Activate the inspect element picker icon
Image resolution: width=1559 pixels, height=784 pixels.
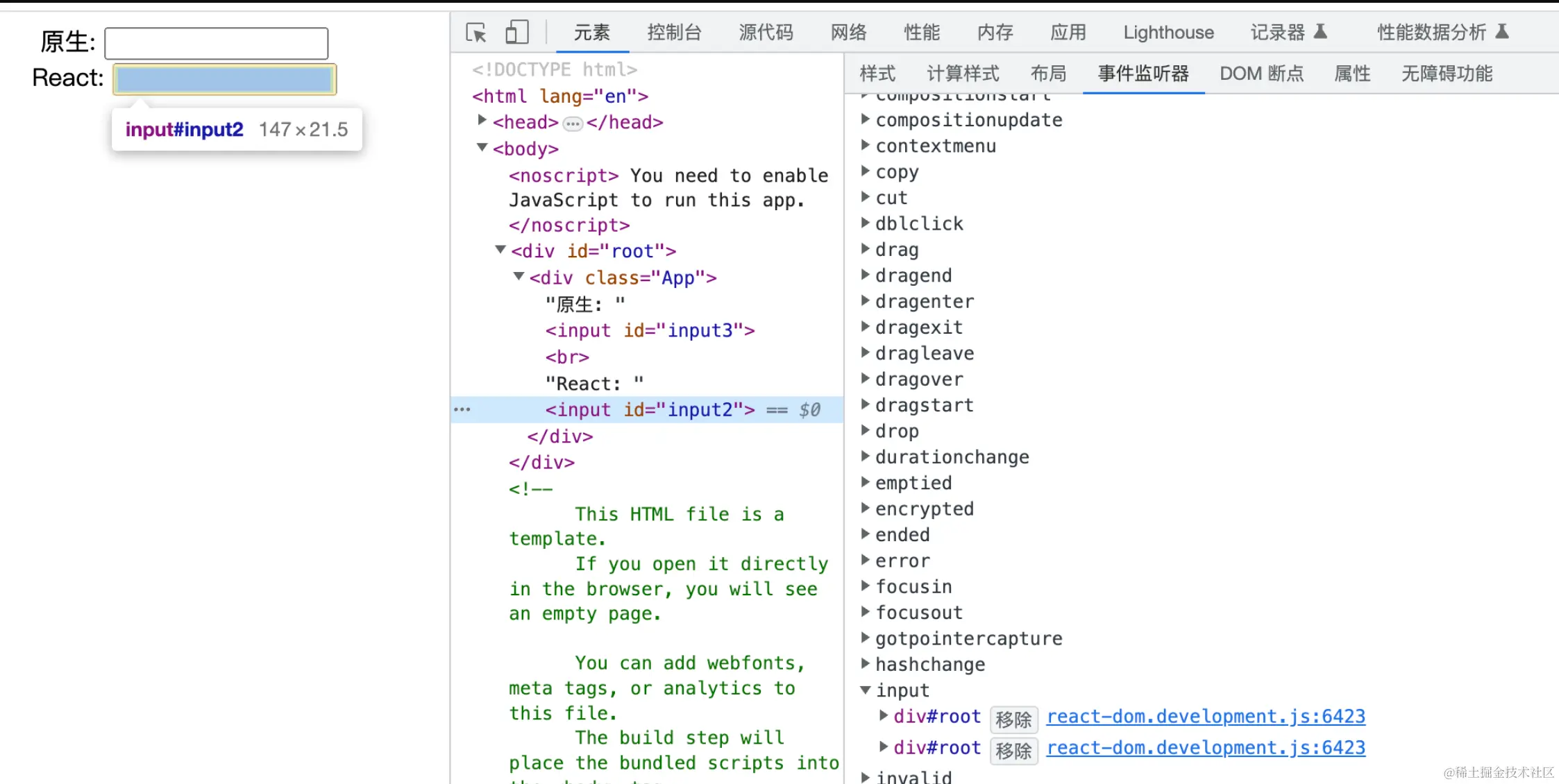pyautogui.click(x=476, y=32)
